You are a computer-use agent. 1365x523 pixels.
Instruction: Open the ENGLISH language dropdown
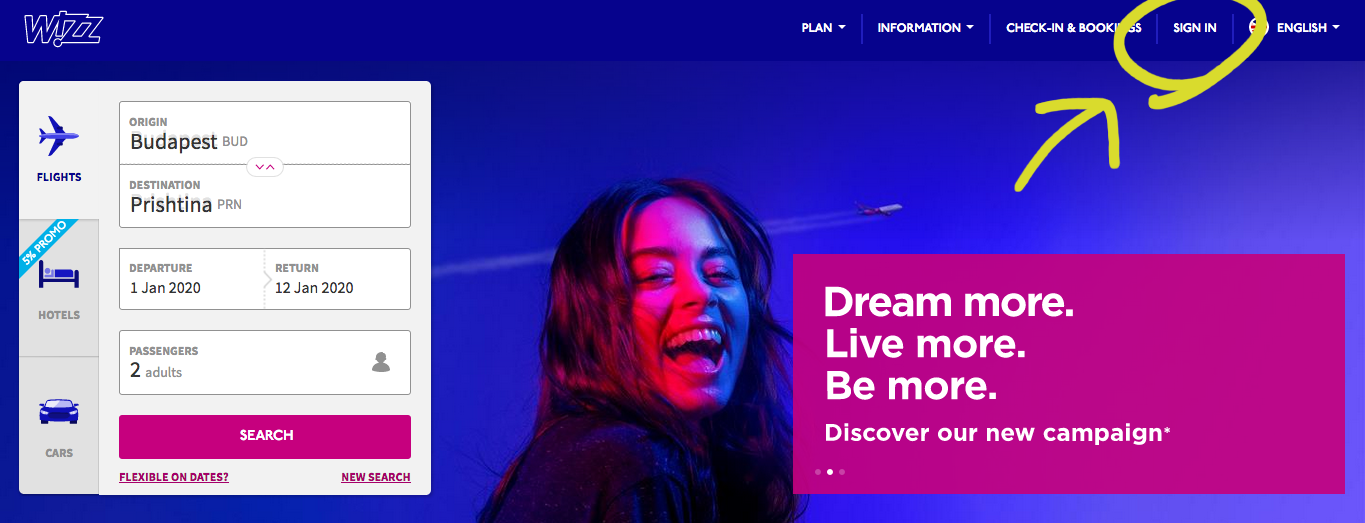(x=1308, y=28)
